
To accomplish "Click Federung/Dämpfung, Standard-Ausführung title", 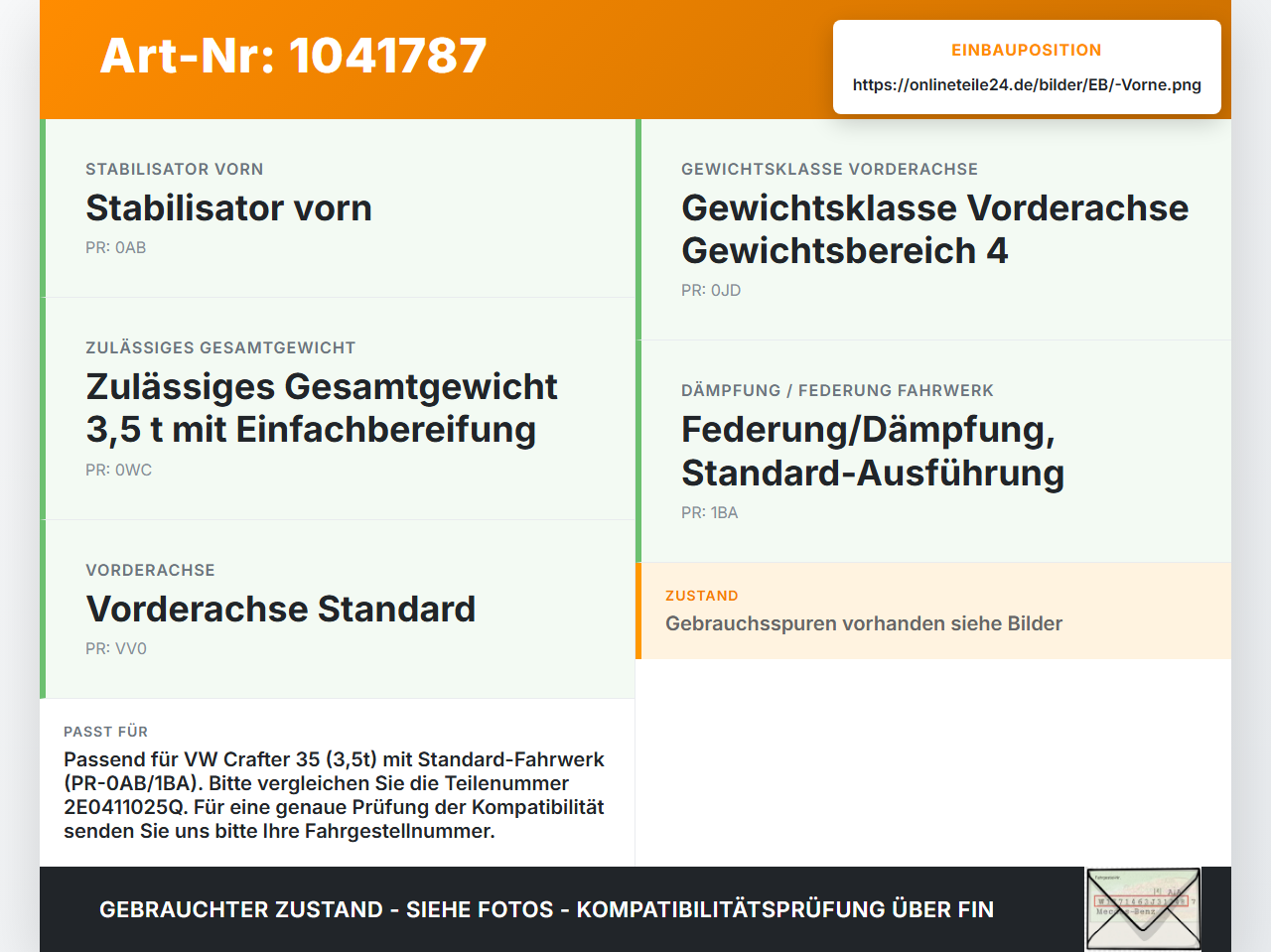I will [873, 452].
